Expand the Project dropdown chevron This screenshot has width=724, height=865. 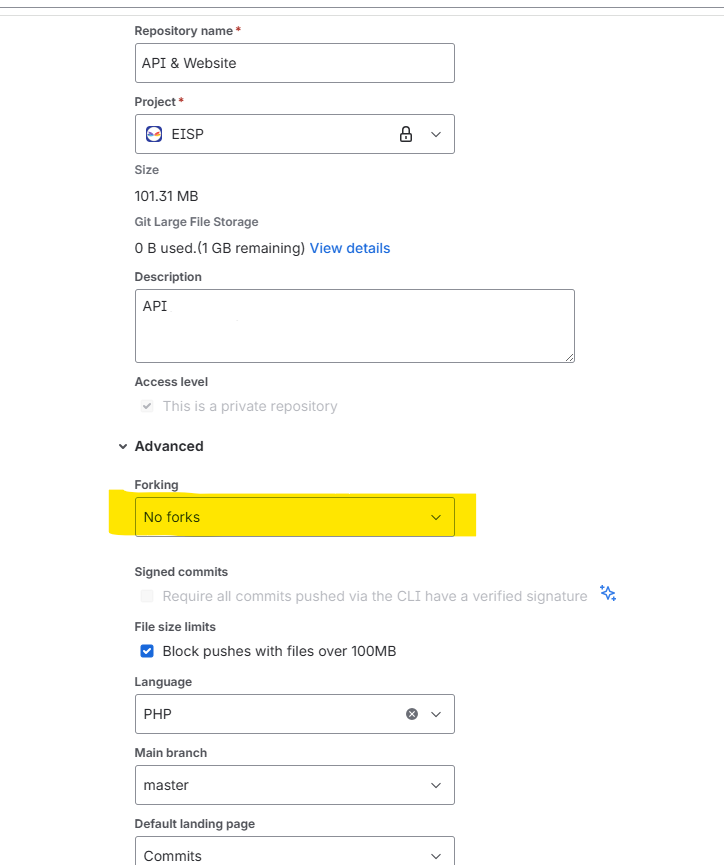[x=436, y=133]
